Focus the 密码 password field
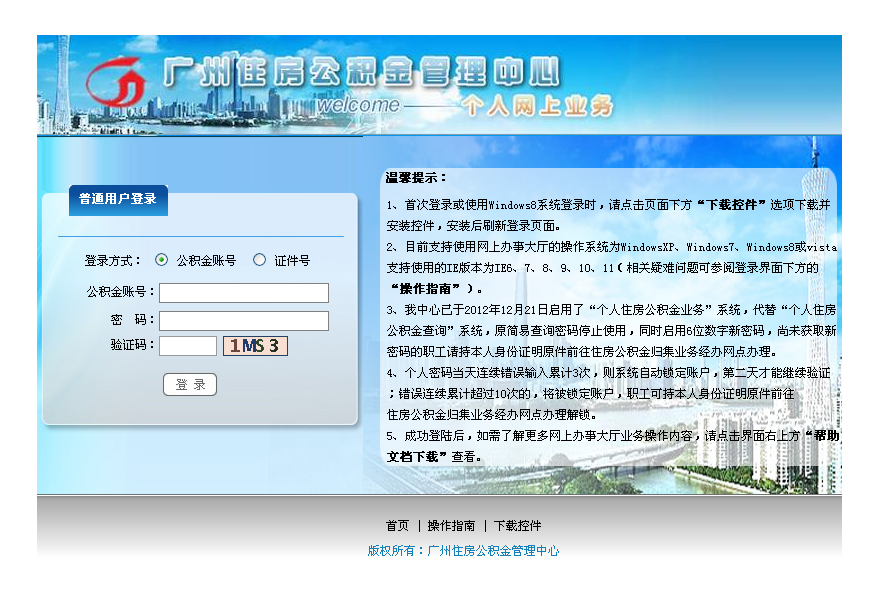 pyautogui.click(x=244, y=320)
